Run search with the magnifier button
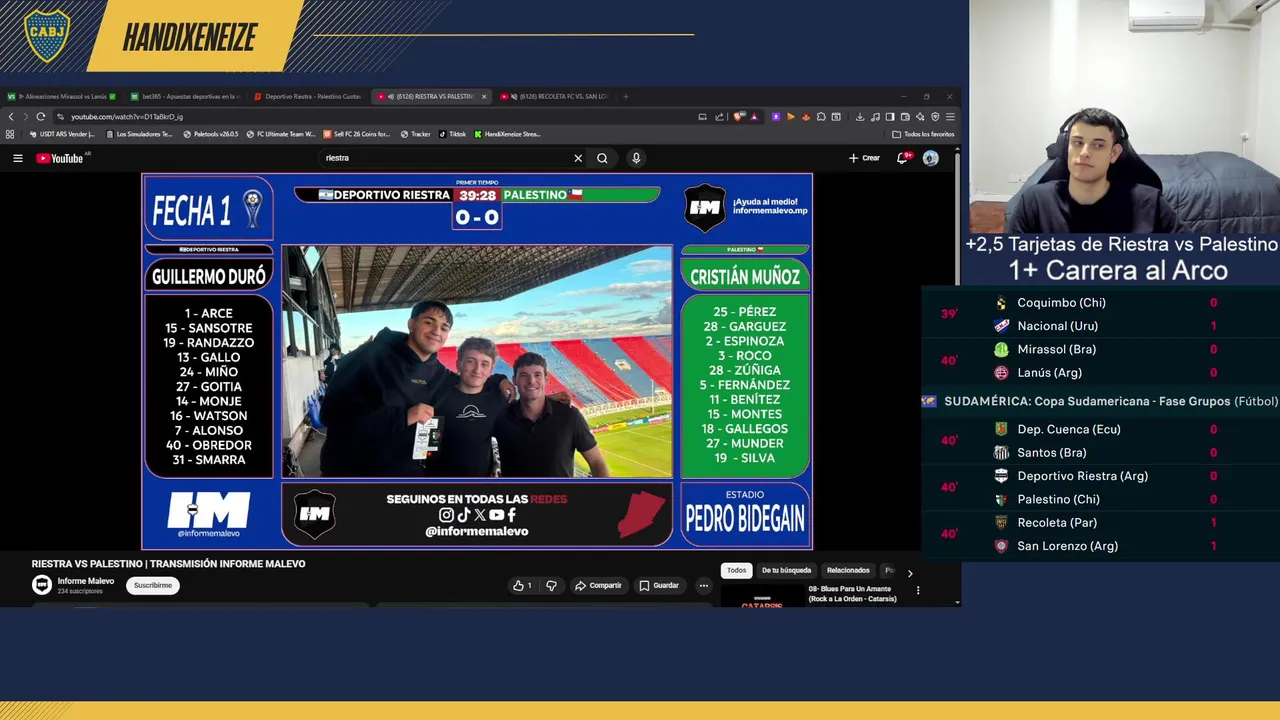1280x720 pixels. tap(602, 158)
